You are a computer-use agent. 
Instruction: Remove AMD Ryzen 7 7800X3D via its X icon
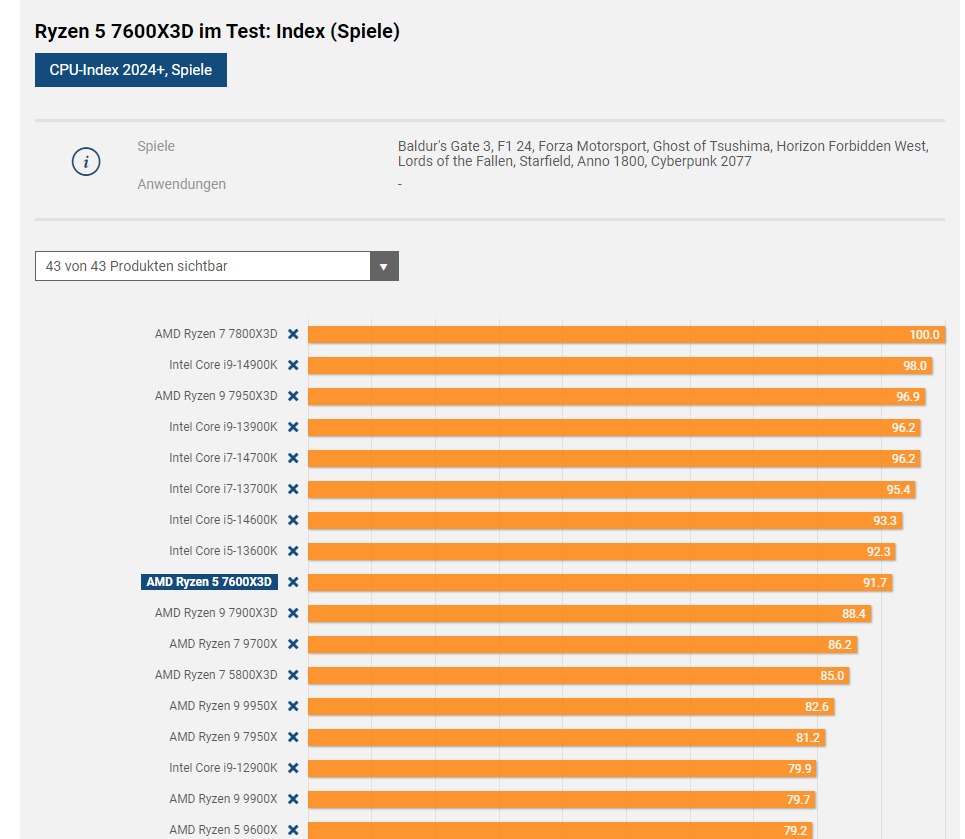pos(293,334)
